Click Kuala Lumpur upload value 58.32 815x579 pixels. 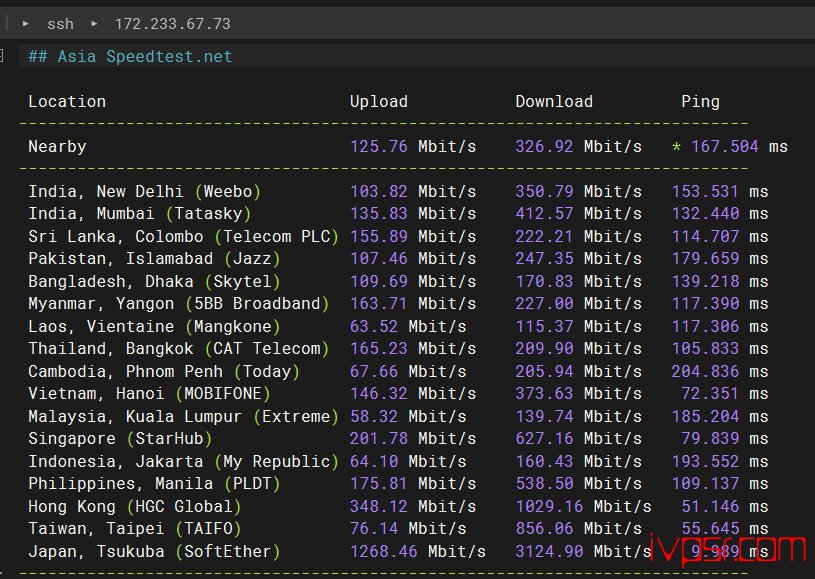click(374, 416)
